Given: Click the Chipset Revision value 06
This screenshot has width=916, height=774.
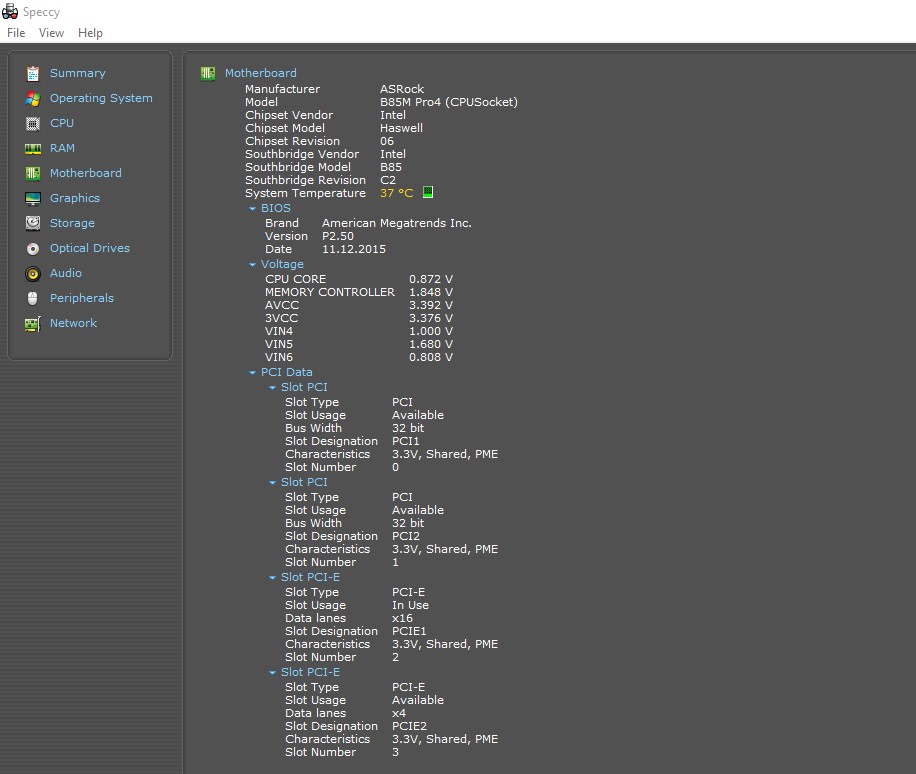Looking at the screenshot, I should pyautogui.click(x=387, y=141).
